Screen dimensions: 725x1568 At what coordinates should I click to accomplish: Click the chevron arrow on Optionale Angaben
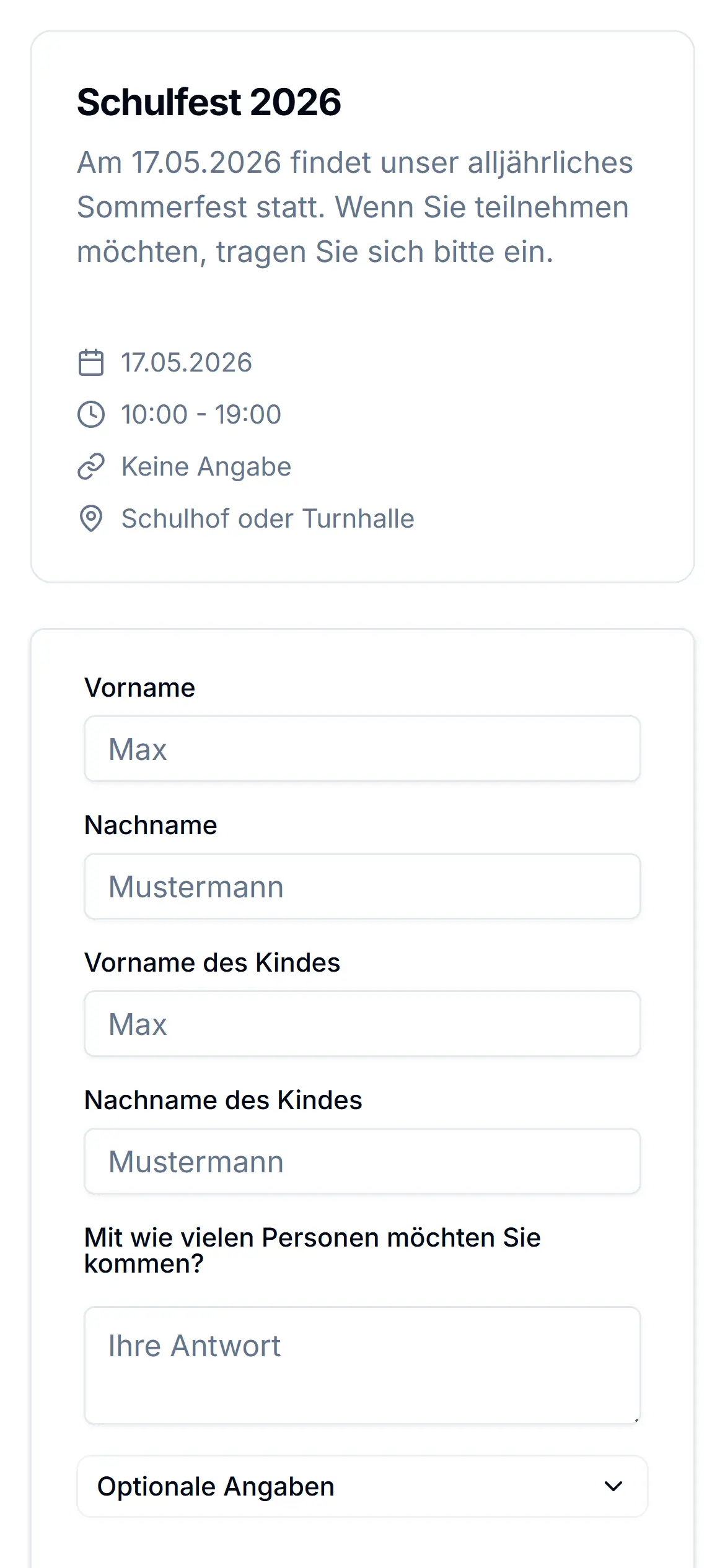point(613,1486)
